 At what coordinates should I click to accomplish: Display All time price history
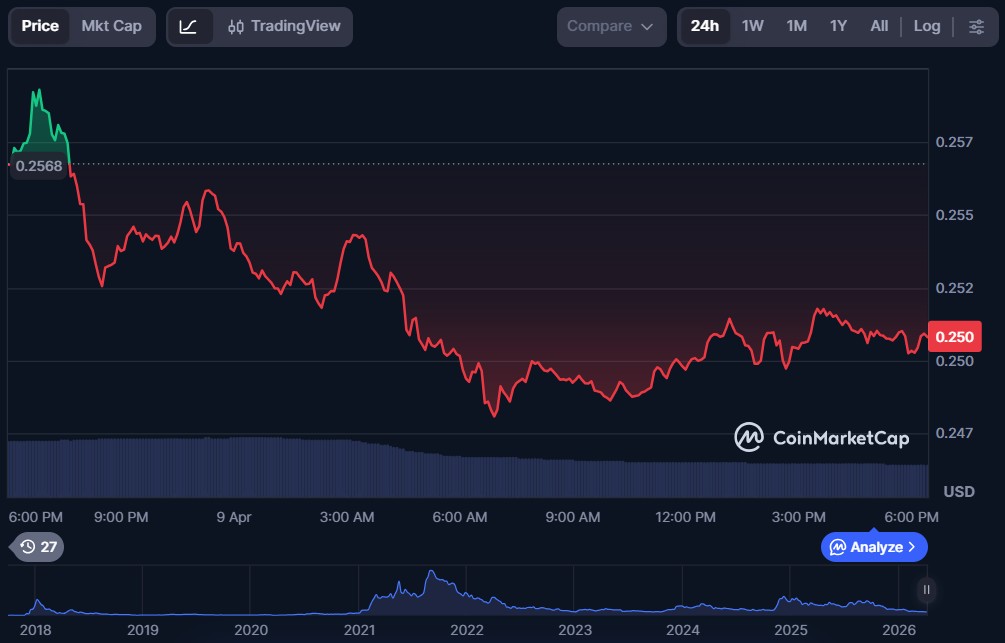pyautogui.click(x=879, y=26)
